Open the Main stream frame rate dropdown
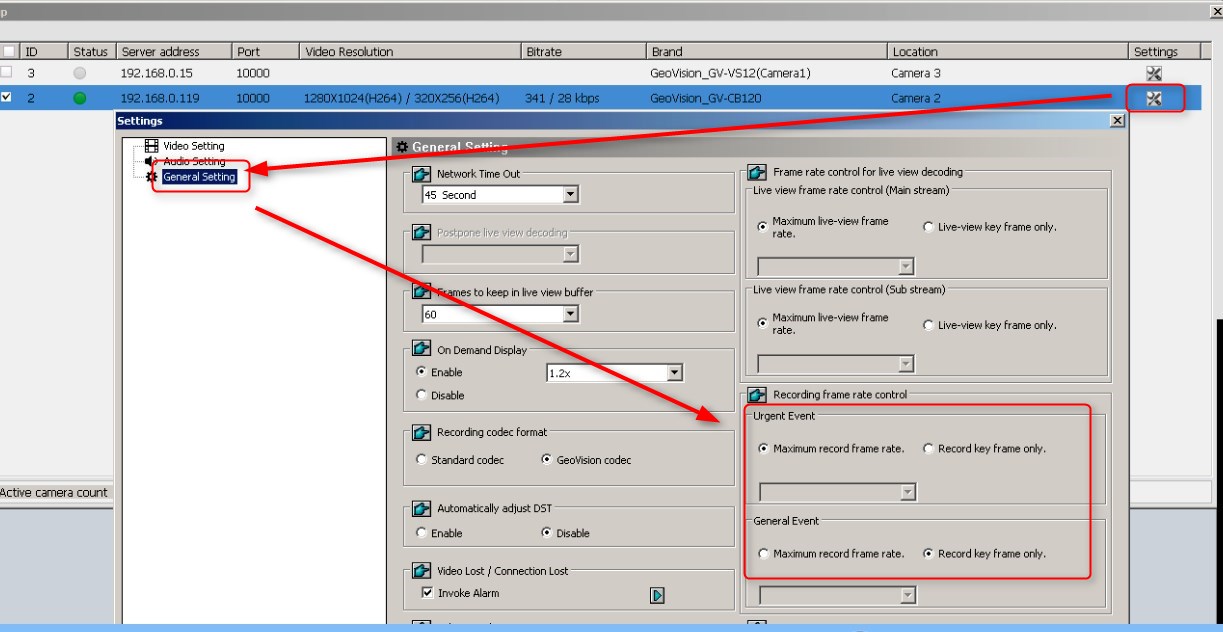Screen dimensions: 1223x632 [836, 266]
